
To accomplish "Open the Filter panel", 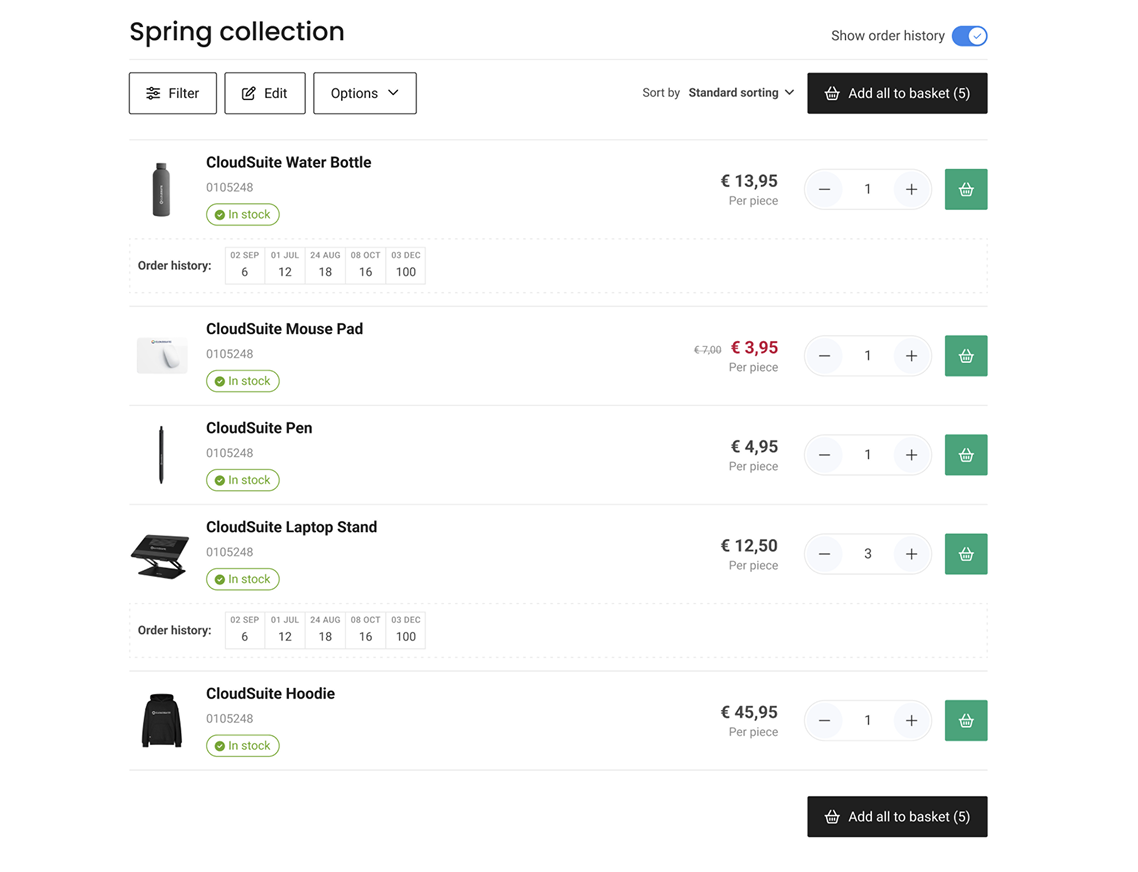I will [173, 93].
